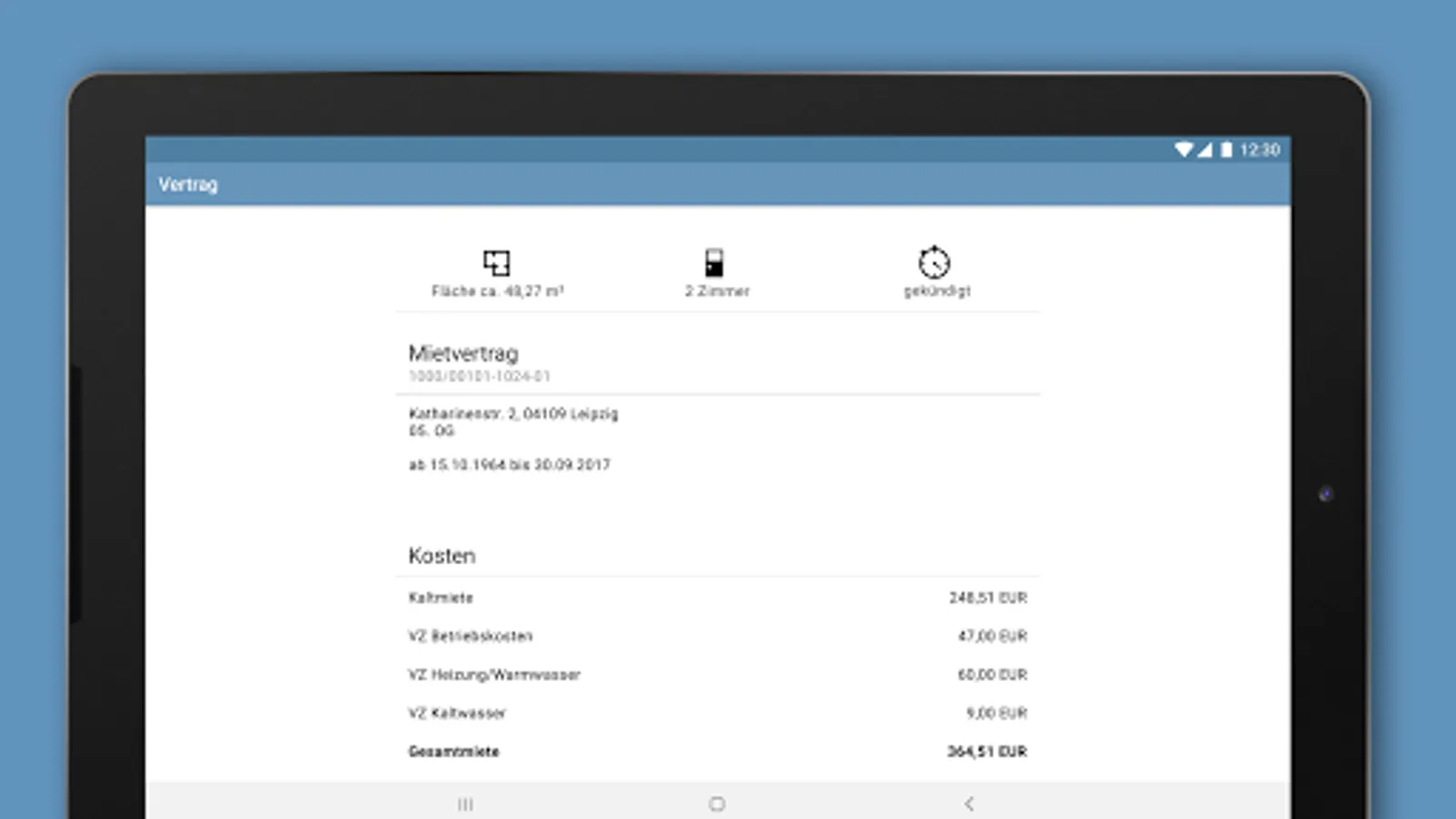Image resolution: width=1456 pixels, height=819 pixels.
Task: Click the 'Kosten' section heading
Action: pos(442,556)
